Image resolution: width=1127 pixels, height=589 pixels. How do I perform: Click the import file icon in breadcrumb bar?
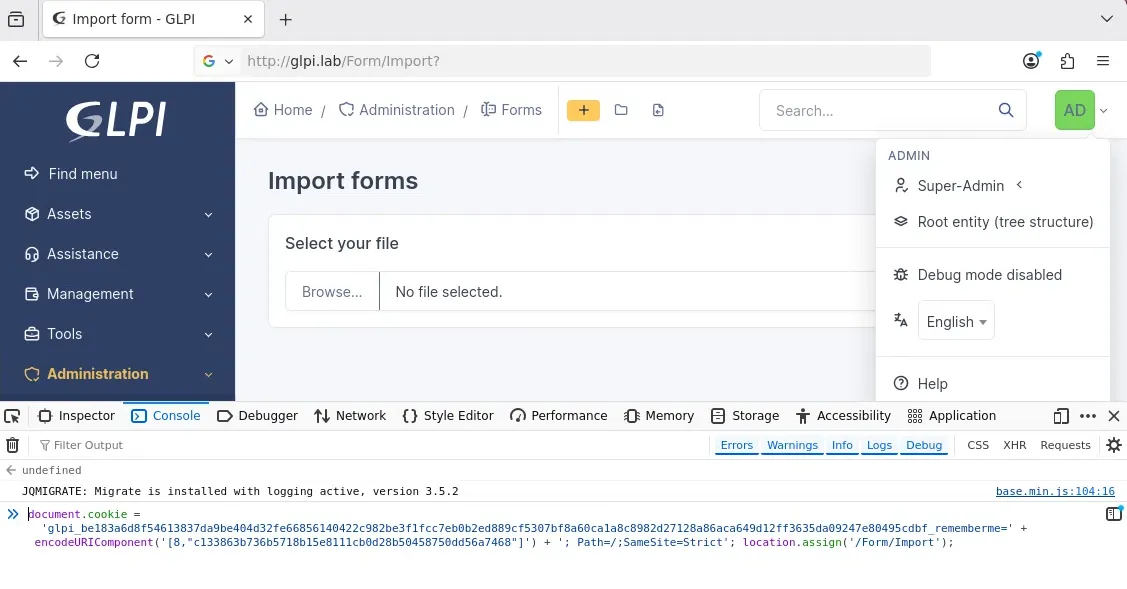pyautogui.click(x=658, y=110)
